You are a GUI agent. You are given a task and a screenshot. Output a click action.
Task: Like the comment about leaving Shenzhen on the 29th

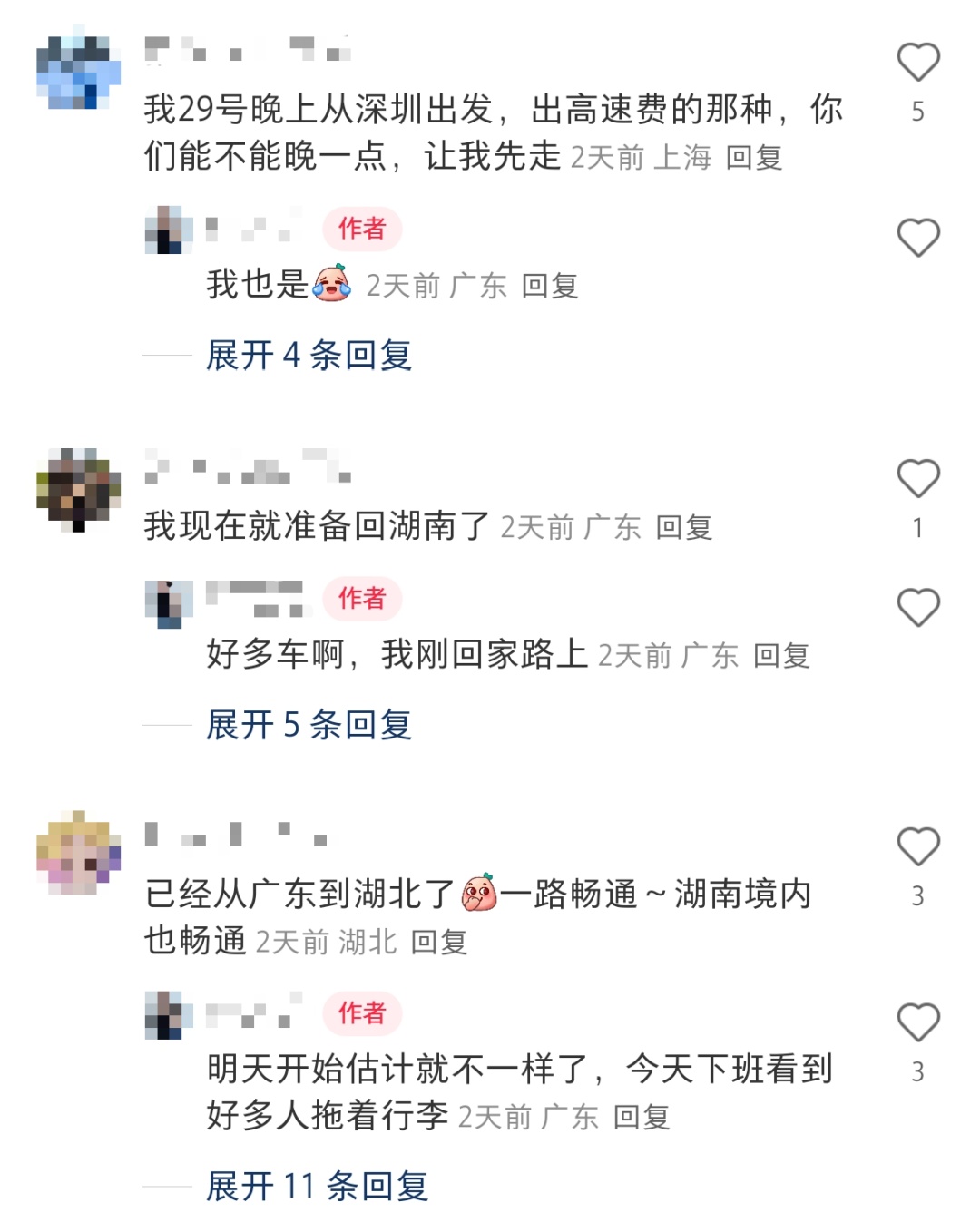click(x=918, y=62)
